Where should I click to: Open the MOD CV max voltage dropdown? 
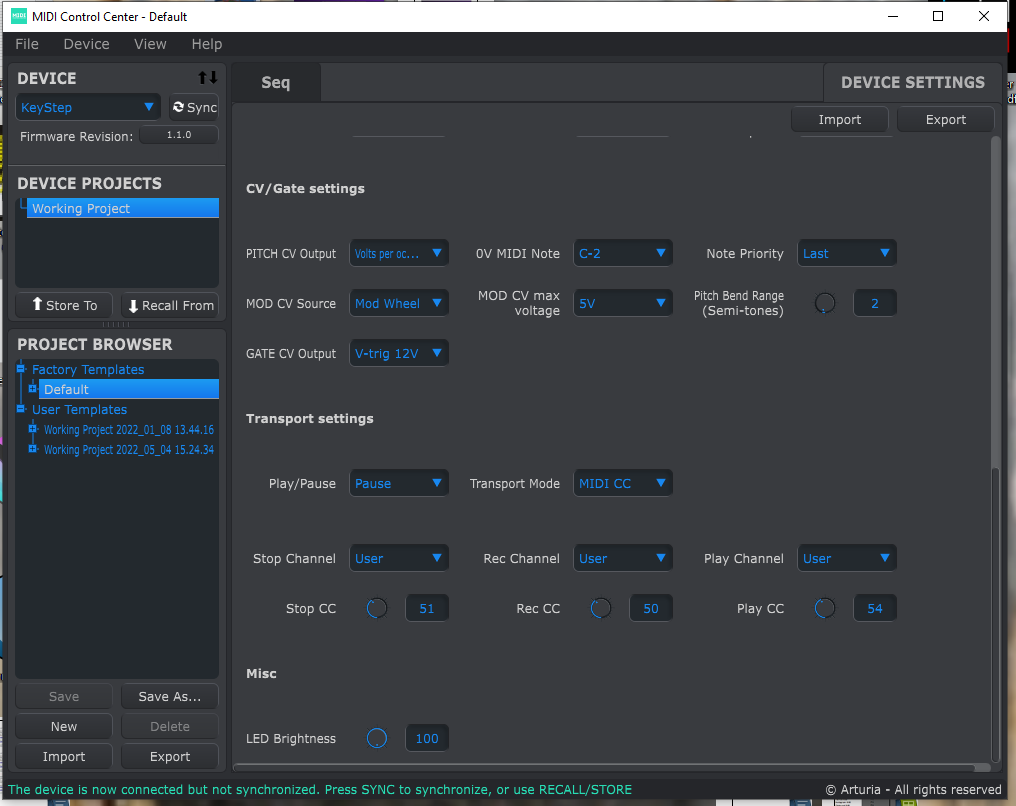click(x=623, y=303)
